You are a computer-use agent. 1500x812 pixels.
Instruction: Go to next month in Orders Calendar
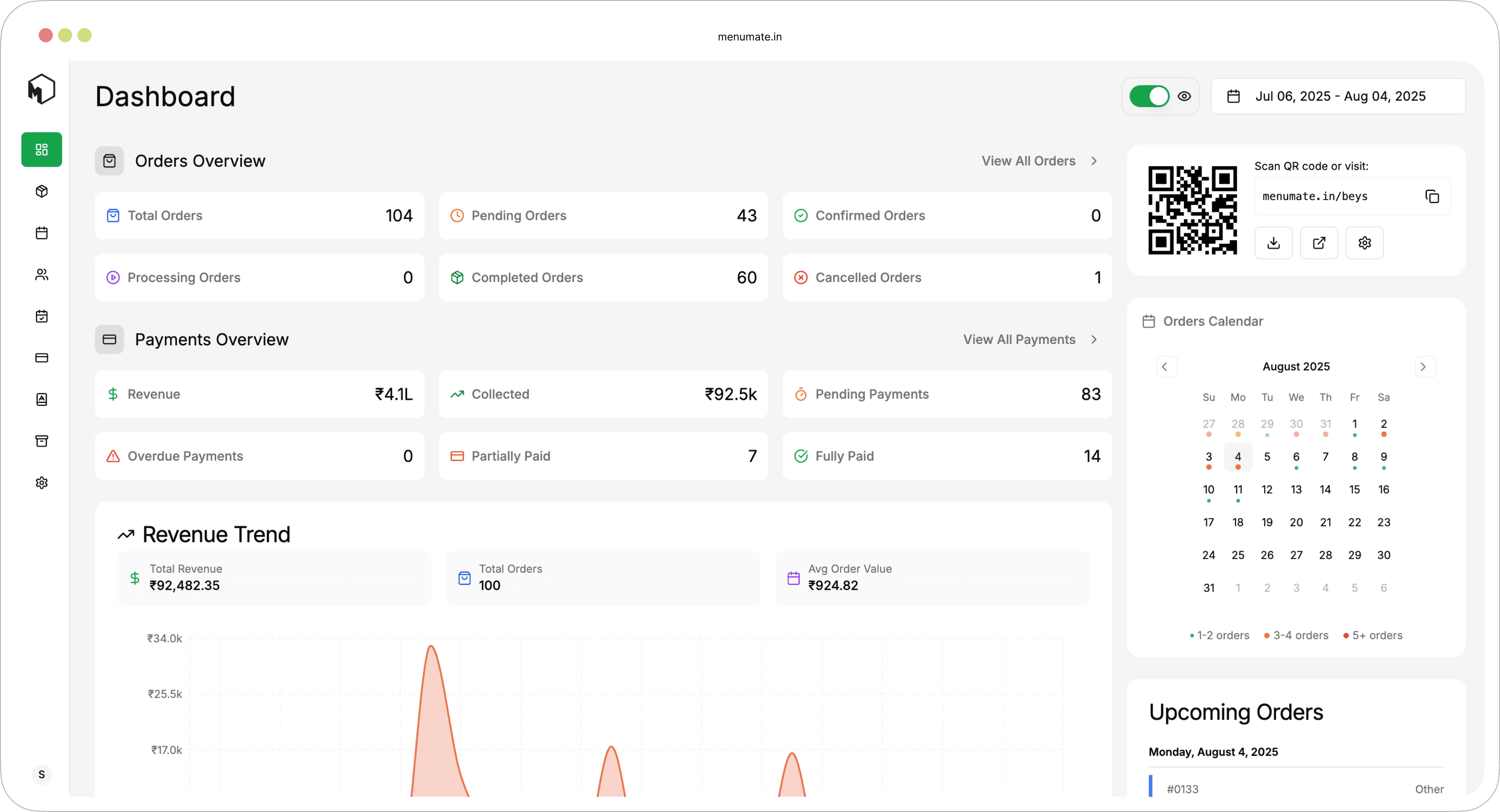click(1424, 366)
